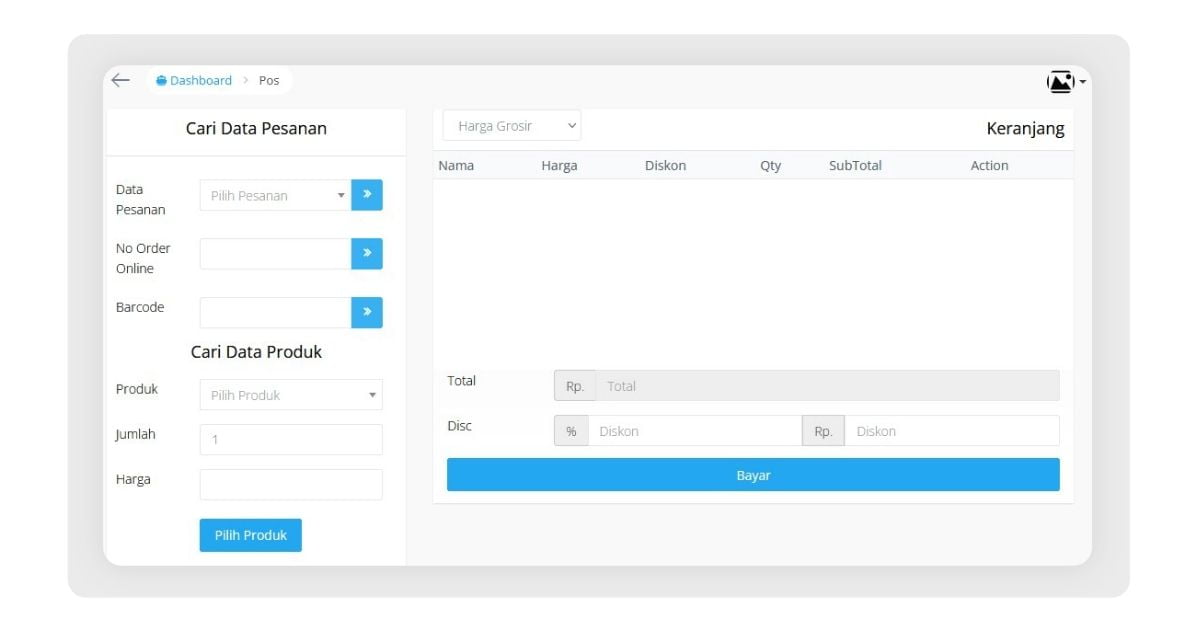Image resolution: width=1200 pixels, height=630 pixels.
Task: Click the back arrow icon
Action: click(x=121, y=80)
